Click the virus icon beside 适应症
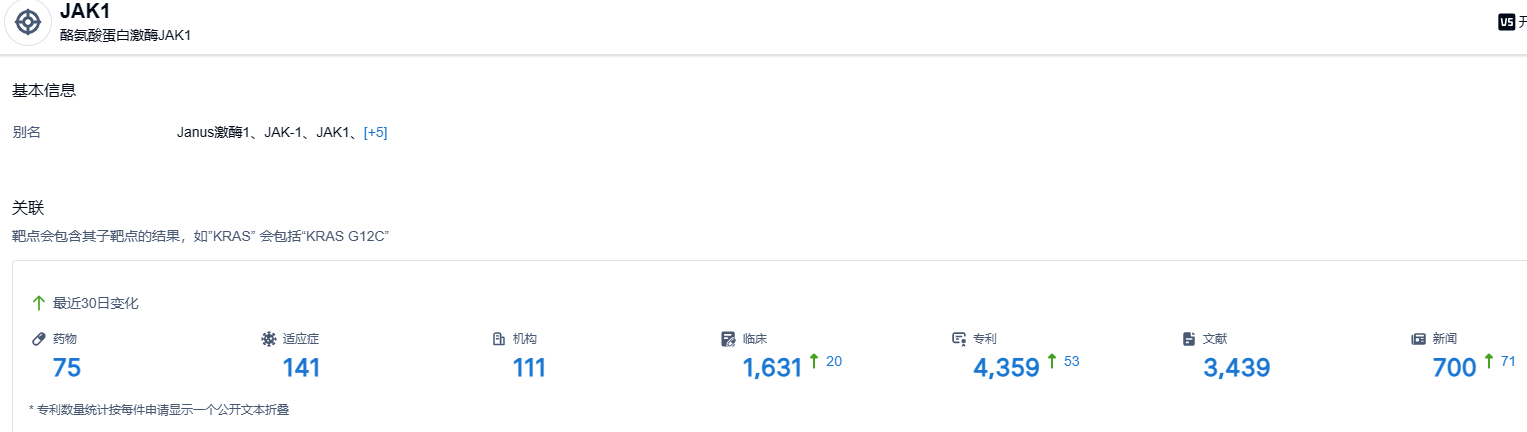1527x432 pixels. 268,339
